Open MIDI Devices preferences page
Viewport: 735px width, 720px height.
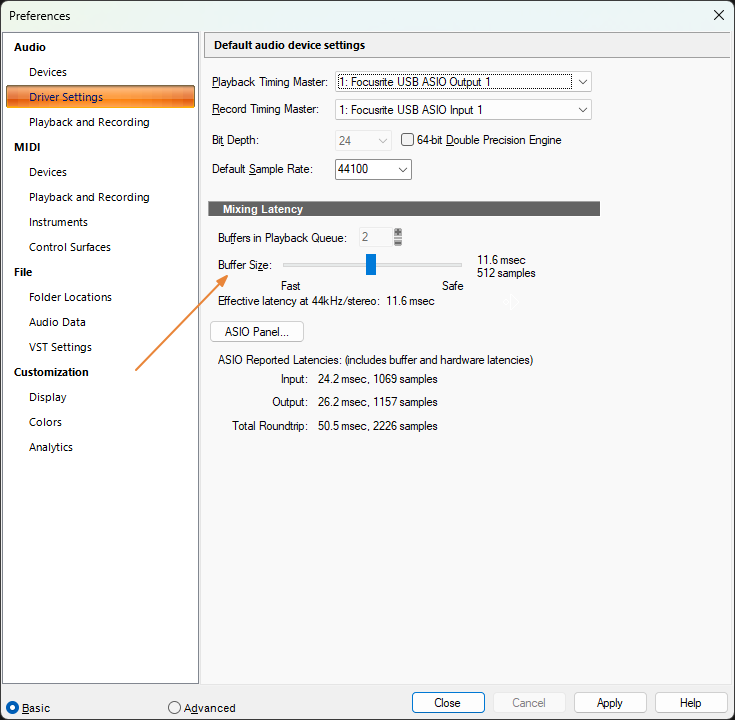(x=48, y=172)
